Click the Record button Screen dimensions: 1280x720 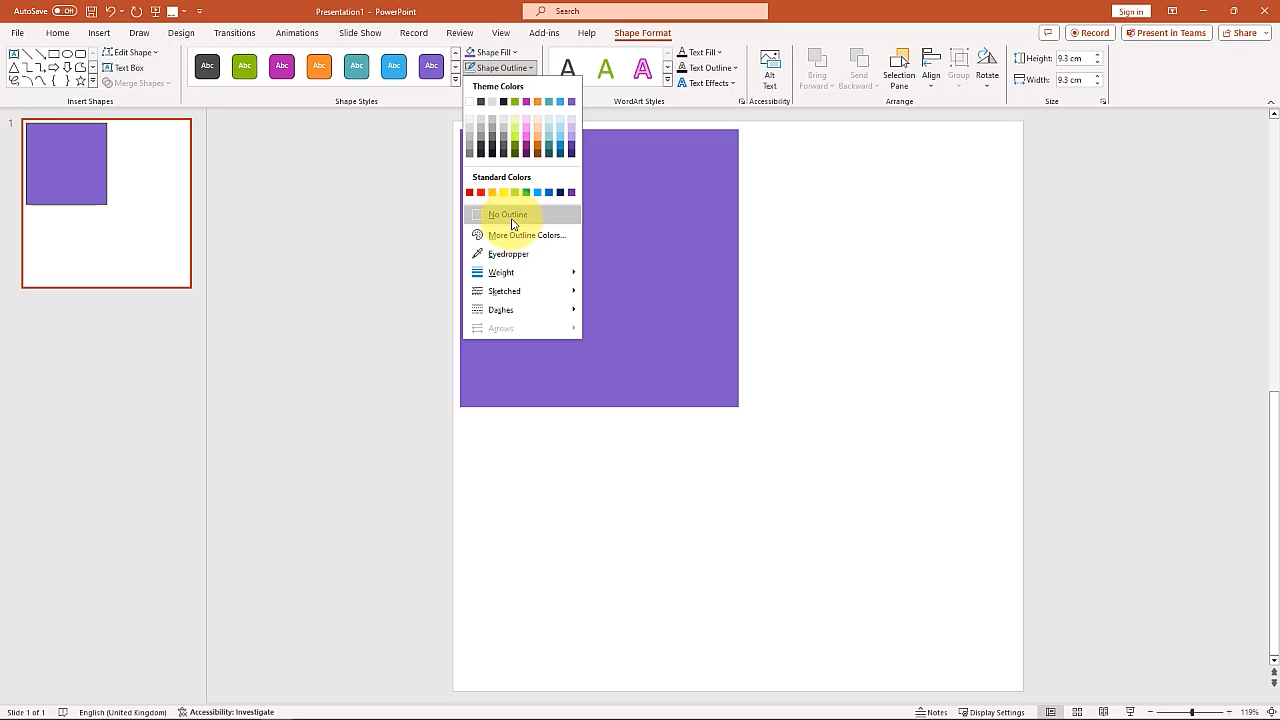(x=1090, y=33)
